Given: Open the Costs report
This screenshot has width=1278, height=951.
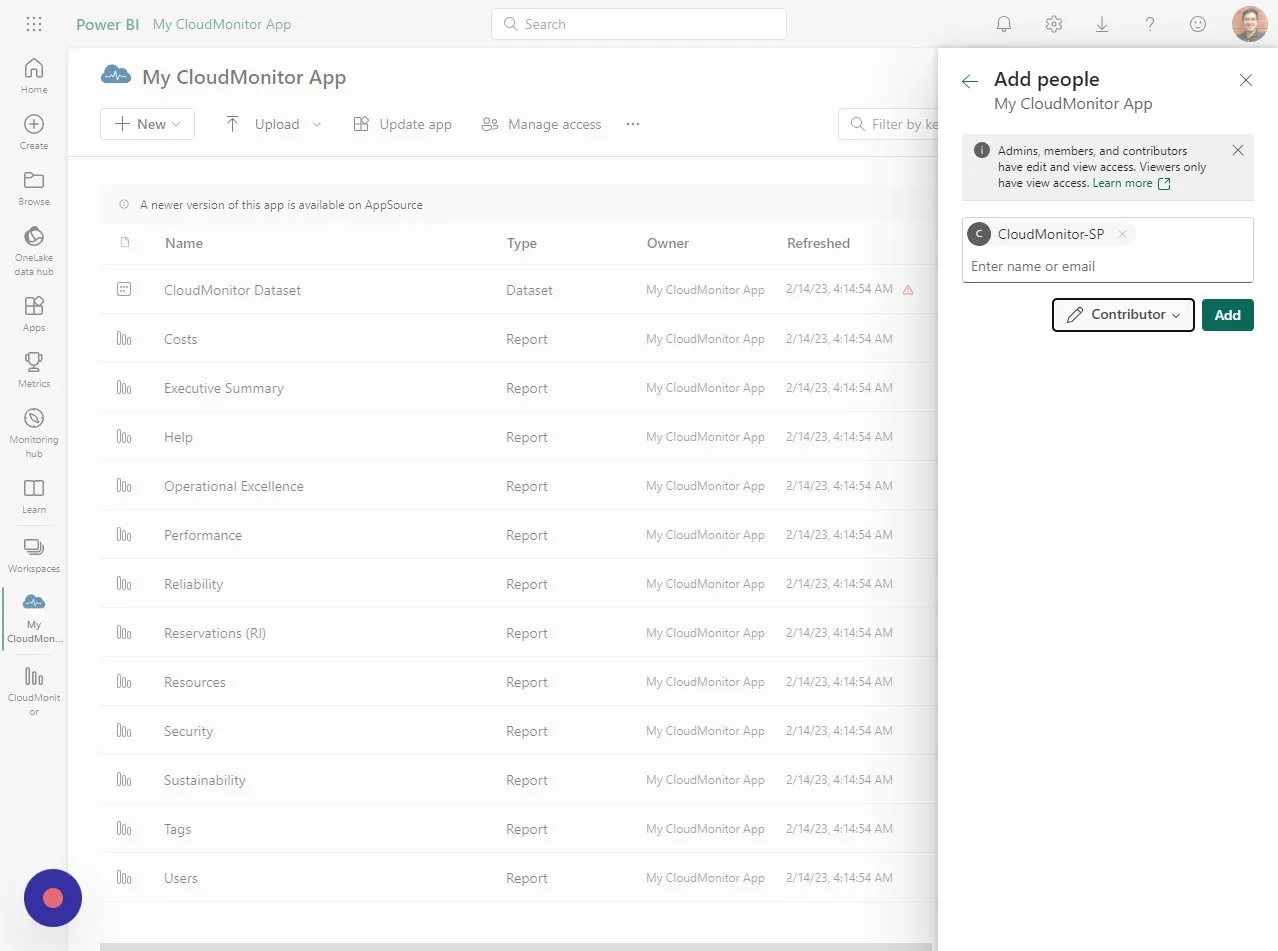Looking at the screenshot, I should 181,339.
